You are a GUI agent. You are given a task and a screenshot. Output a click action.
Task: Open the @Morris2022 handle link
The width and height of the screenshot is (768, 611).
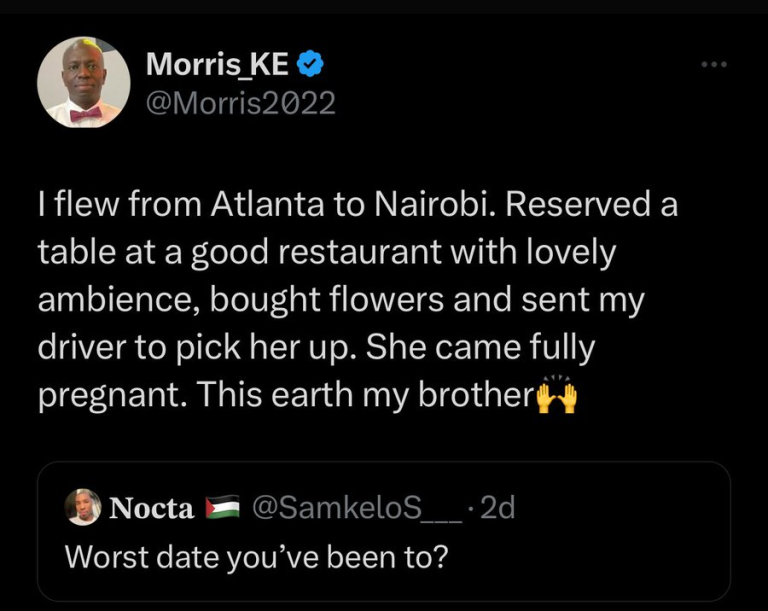pyautogui.click(x=241, y=102)
